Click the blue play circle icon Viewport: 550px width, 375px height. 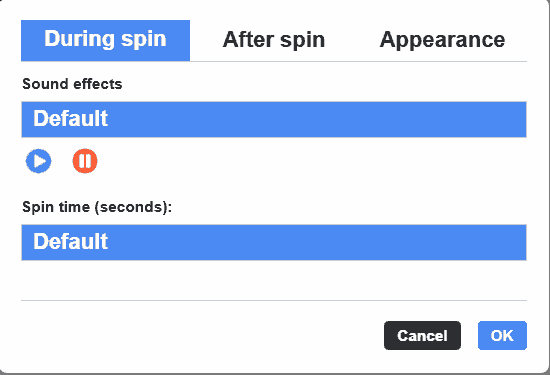click(39, 161)
